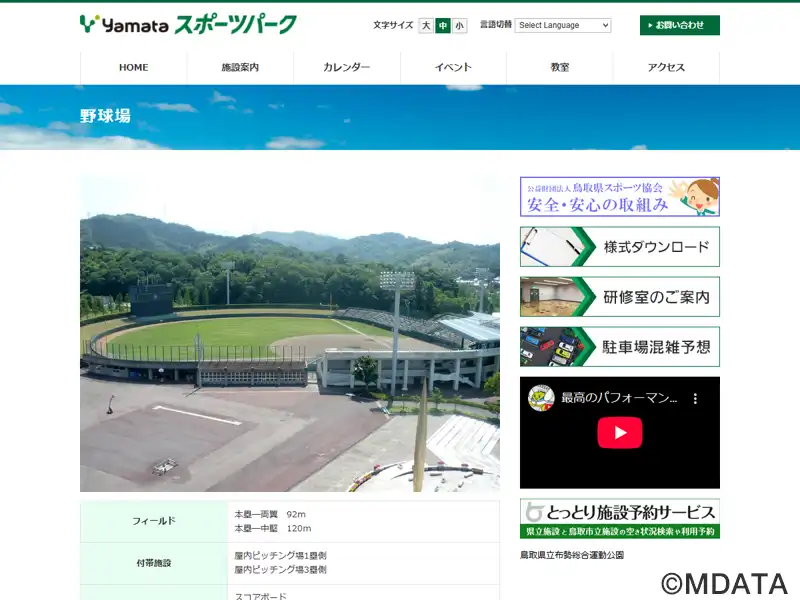Click the 本塁―中堅 120m text
The height and width of the screenshot is (600, 800).
click(x=272, y=529)
